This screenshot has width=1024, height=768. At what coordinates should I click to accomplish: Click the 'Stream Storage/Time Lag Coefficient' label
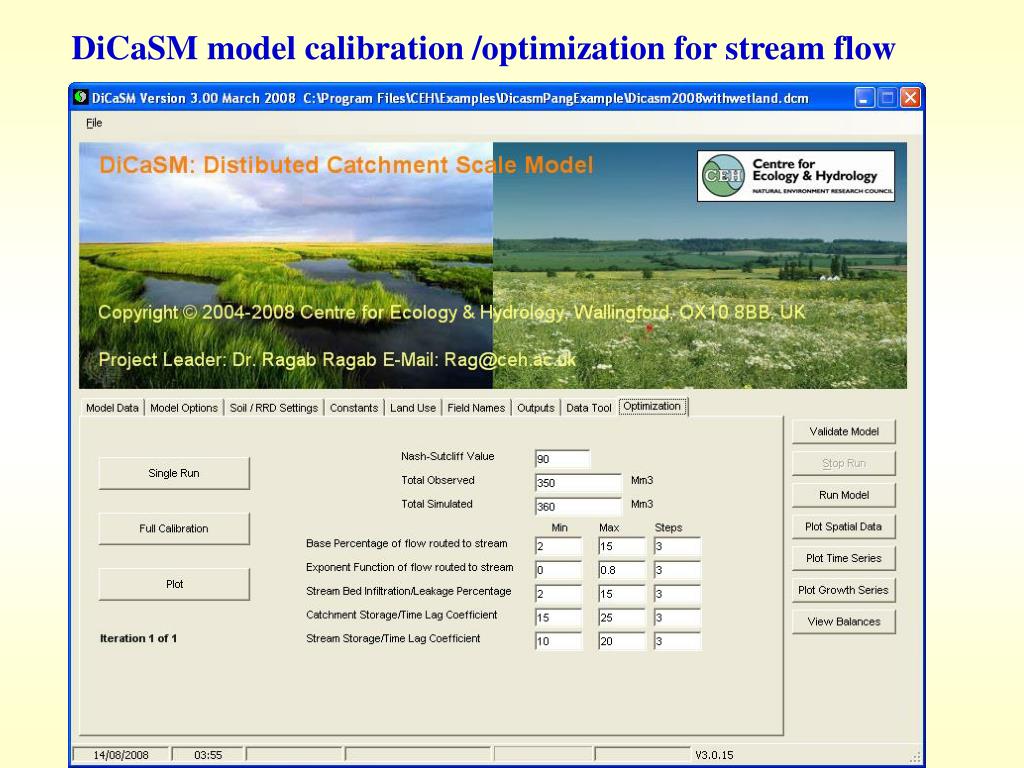(392, 639)
